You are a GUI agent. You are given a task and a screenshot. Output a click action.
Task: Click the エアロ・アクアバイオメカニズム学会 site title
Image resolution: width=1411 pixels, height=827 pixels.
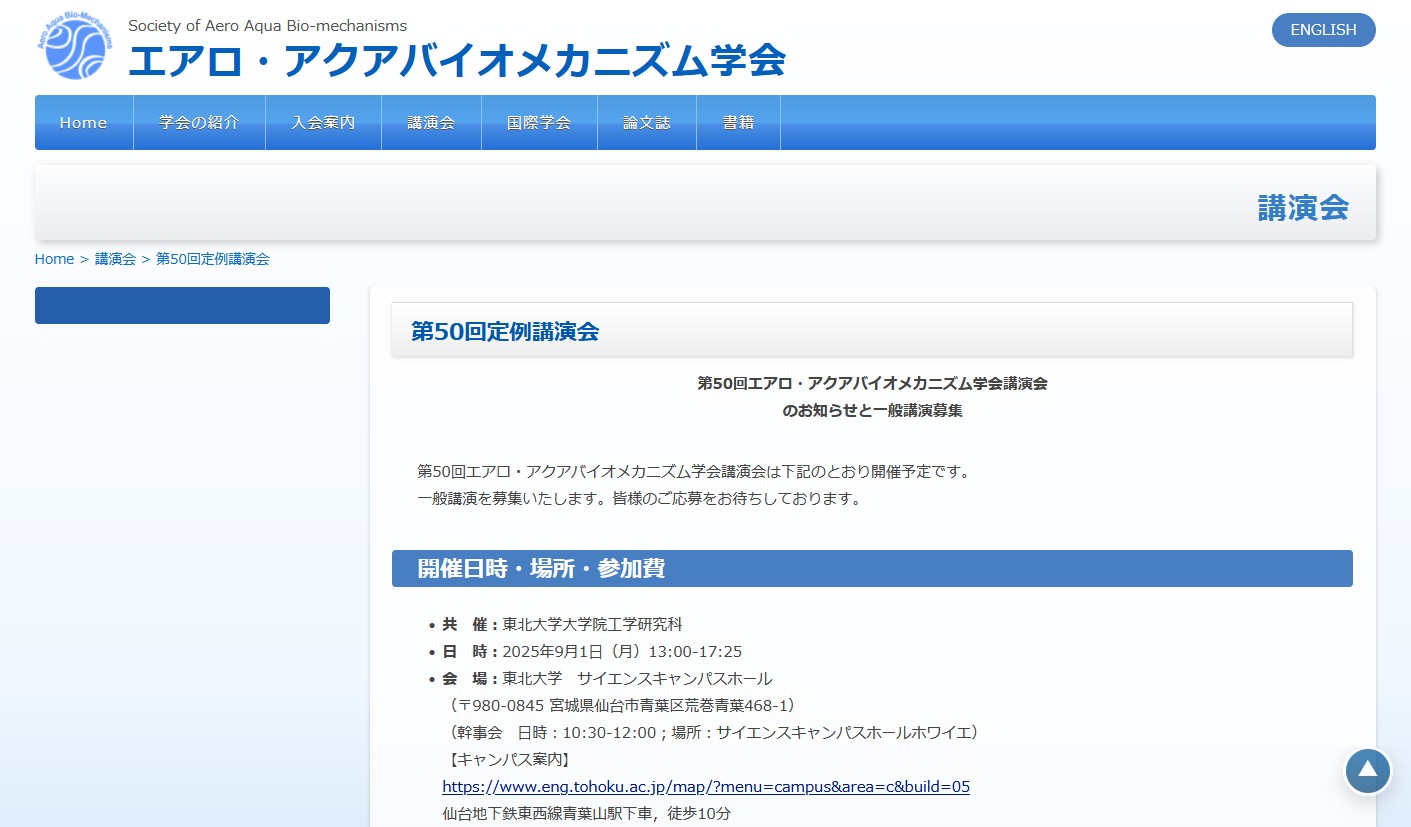(456, 62)
